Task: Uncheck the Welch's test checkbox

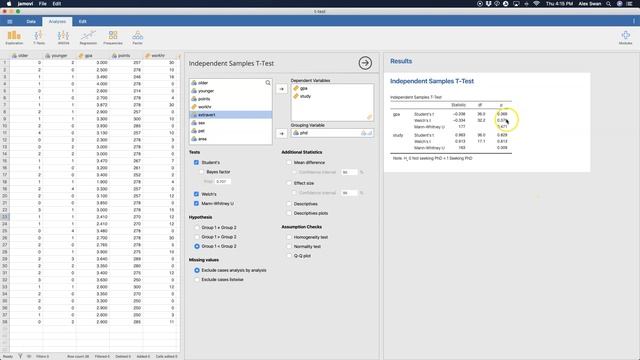Action: click(x=196, y=194)
